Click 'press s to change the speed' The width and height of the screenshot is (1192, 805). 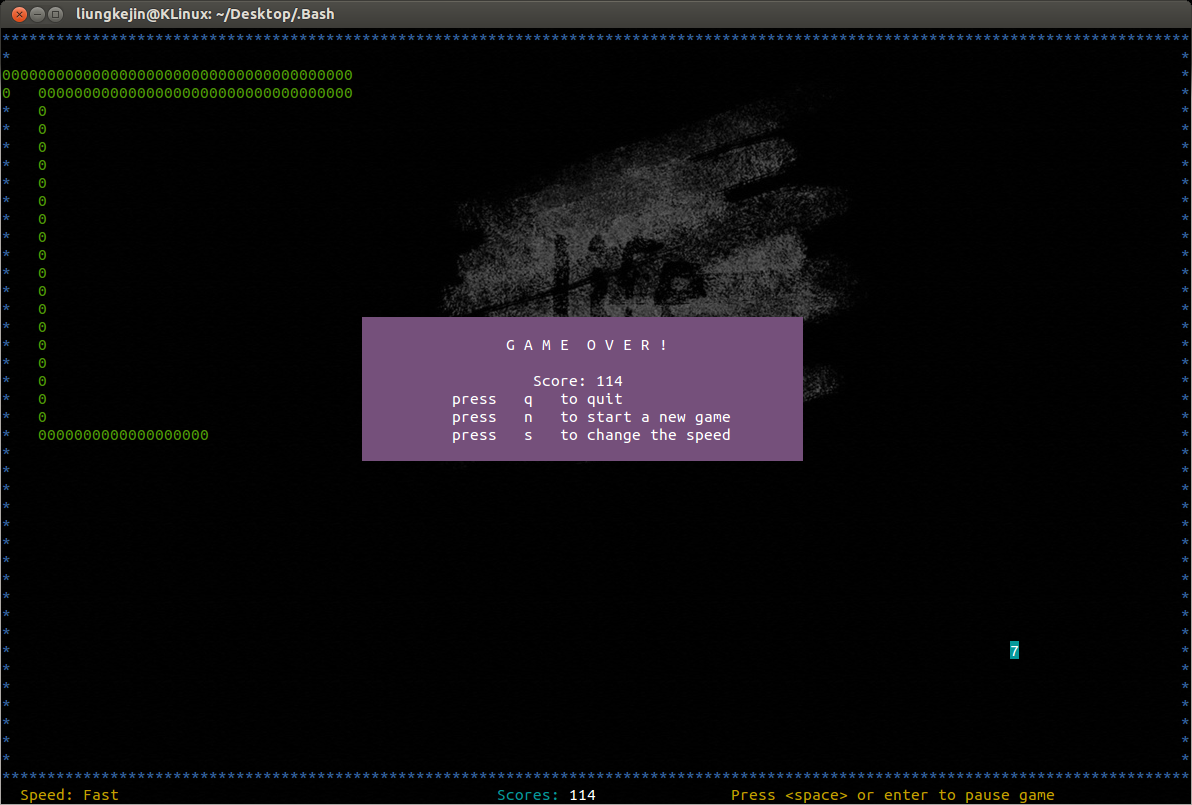point(590,435)
